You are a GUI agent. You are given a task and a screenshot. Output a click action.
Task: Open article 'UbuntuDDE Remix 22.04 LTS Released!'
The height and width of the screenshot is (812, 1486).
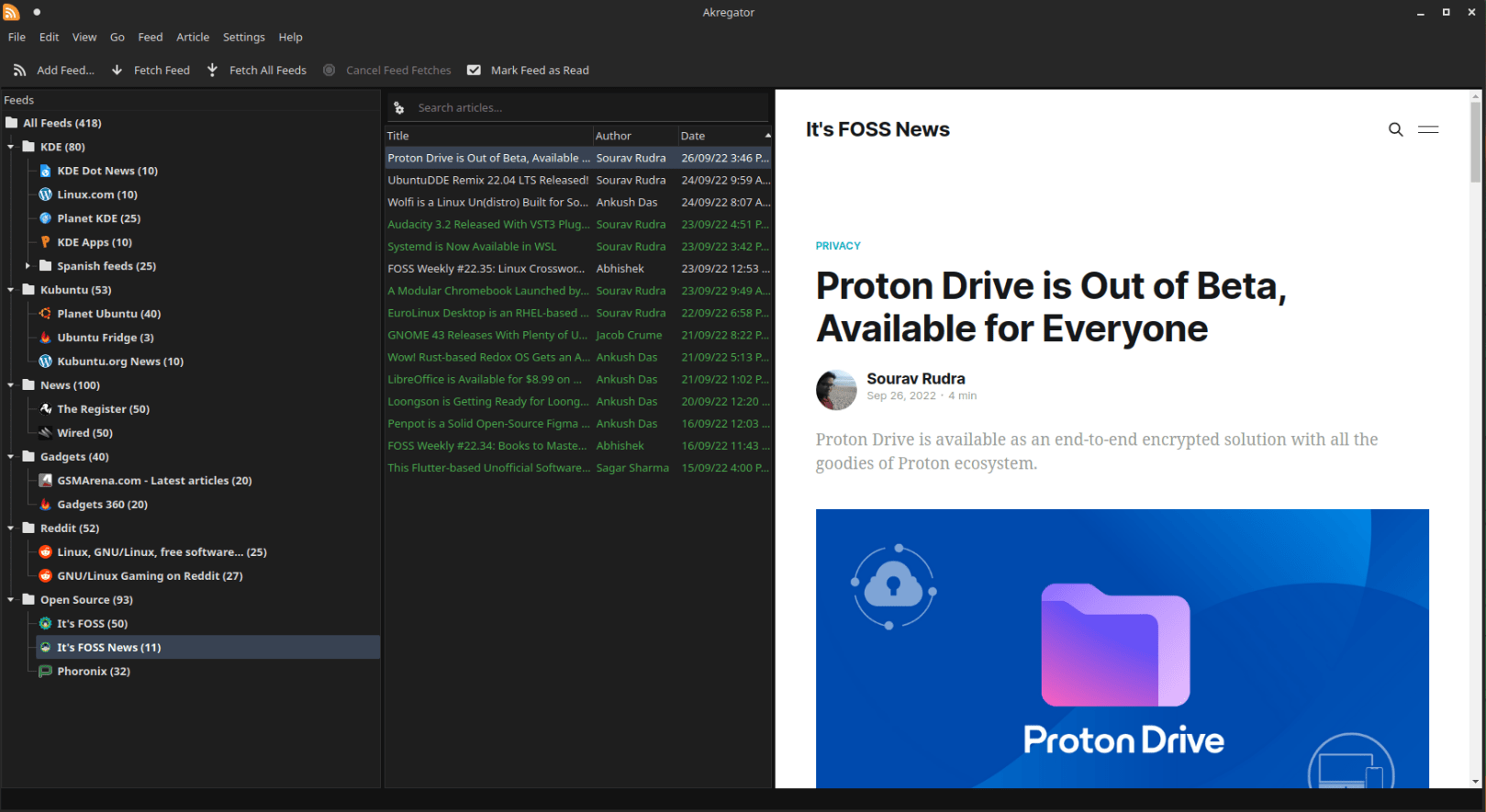(578, 181)
